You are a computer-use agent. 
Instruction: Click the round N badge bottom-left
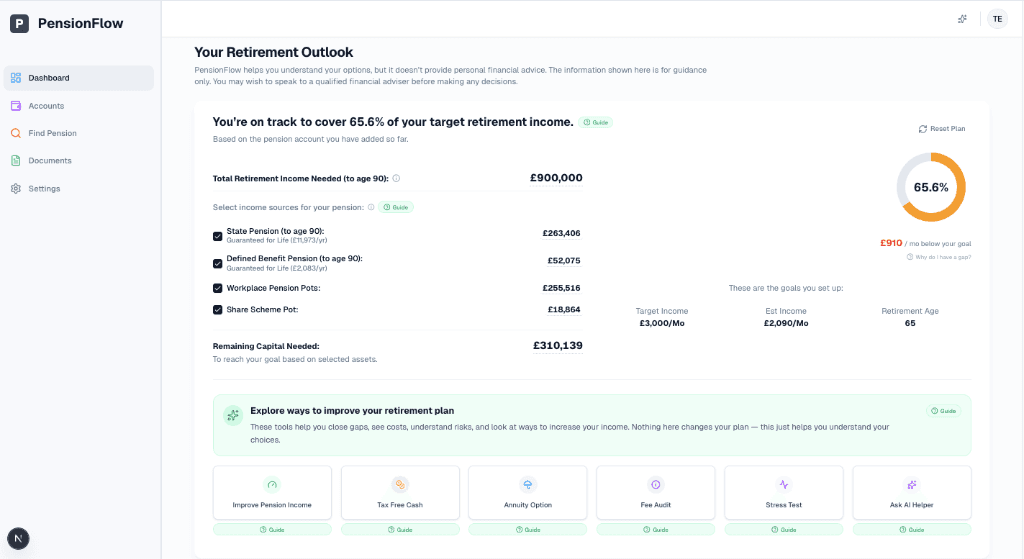click(18, 539)
